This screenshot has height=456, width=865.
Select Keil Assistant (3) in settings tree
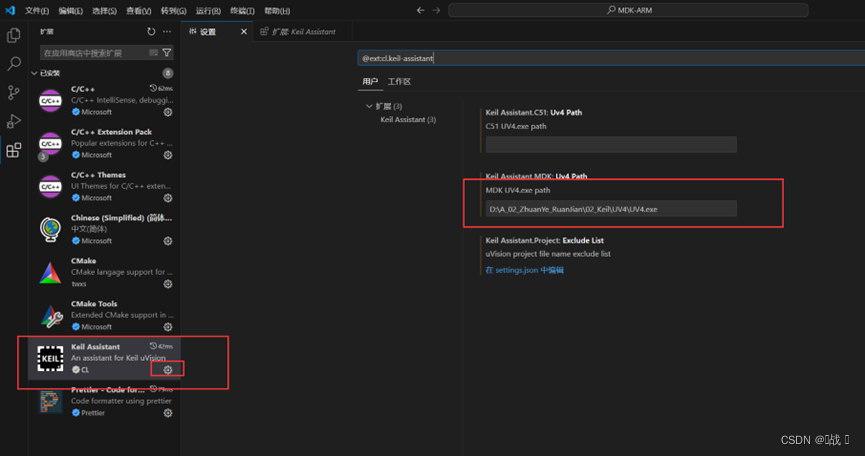click(408, 119)
